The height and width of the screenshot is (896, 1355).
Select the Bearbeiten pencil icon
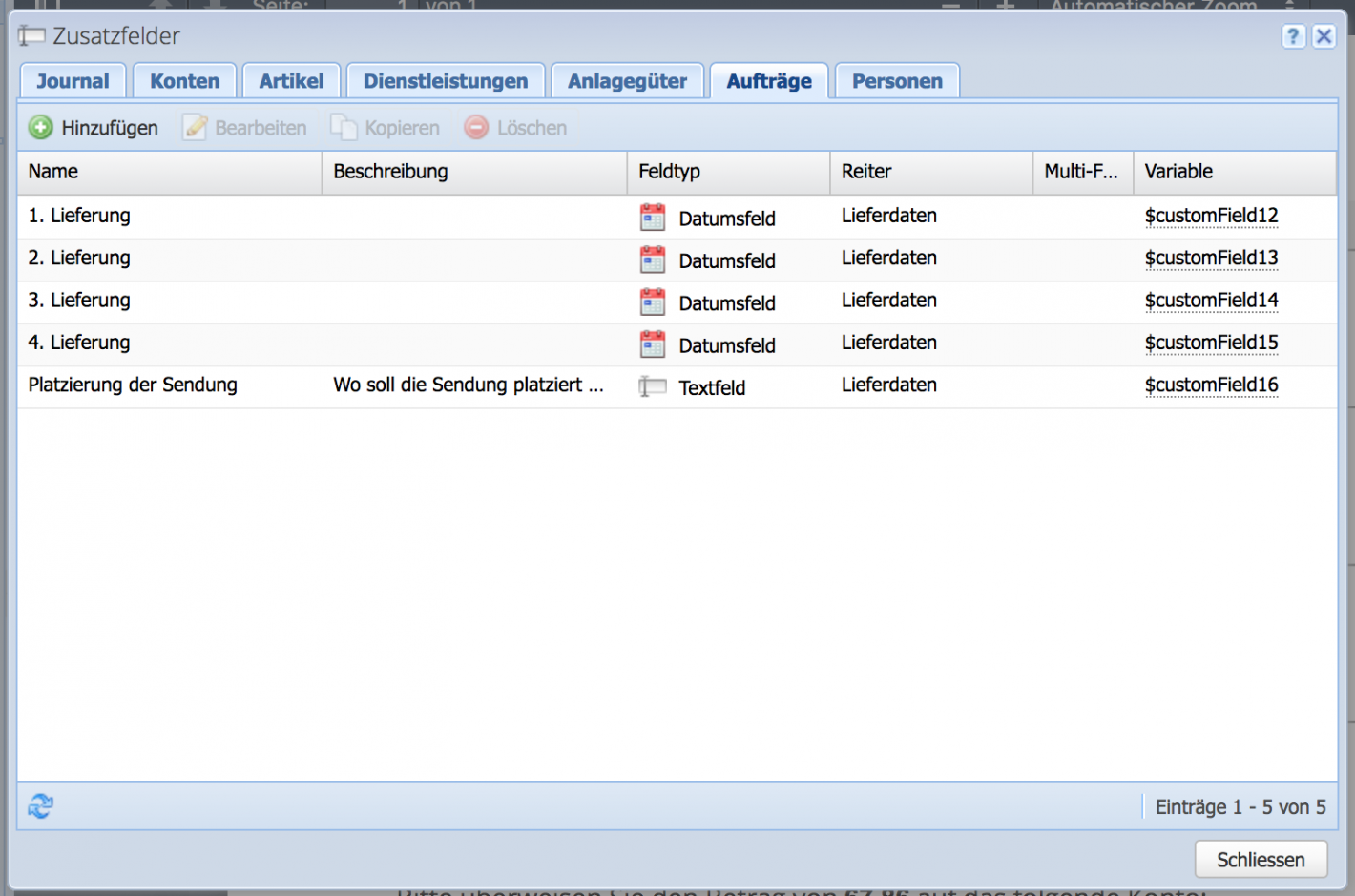pyautogui.click(x=194, y=127)
